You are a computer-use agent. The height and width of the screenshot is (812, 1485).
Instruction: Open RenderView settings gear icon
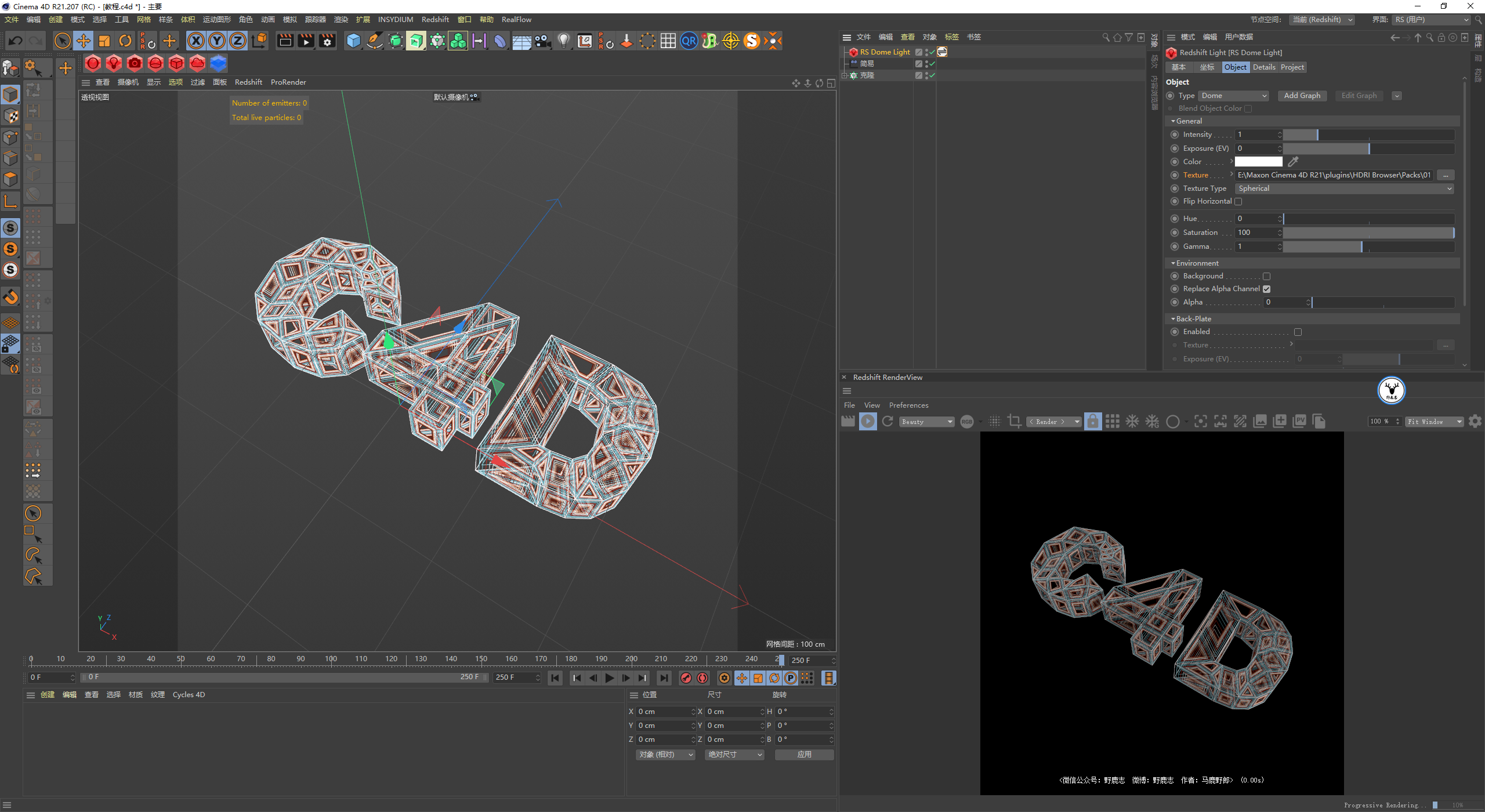point(1475,422)
